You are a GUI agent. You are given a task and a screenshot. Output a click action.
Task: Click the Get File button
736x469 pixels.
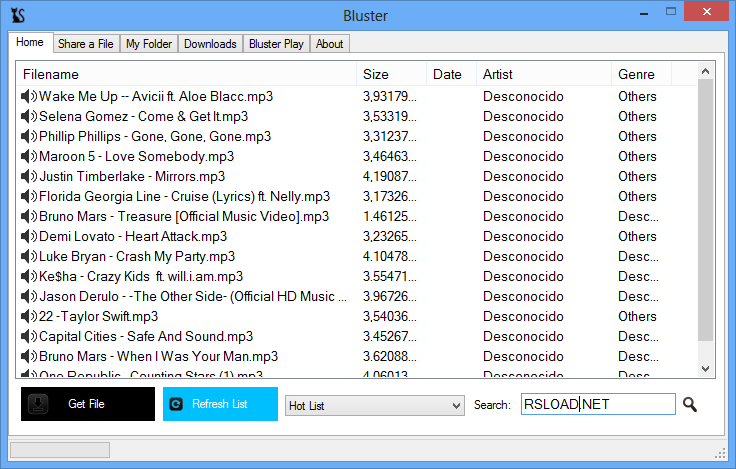pyautogui.click(x=88, y=404)
